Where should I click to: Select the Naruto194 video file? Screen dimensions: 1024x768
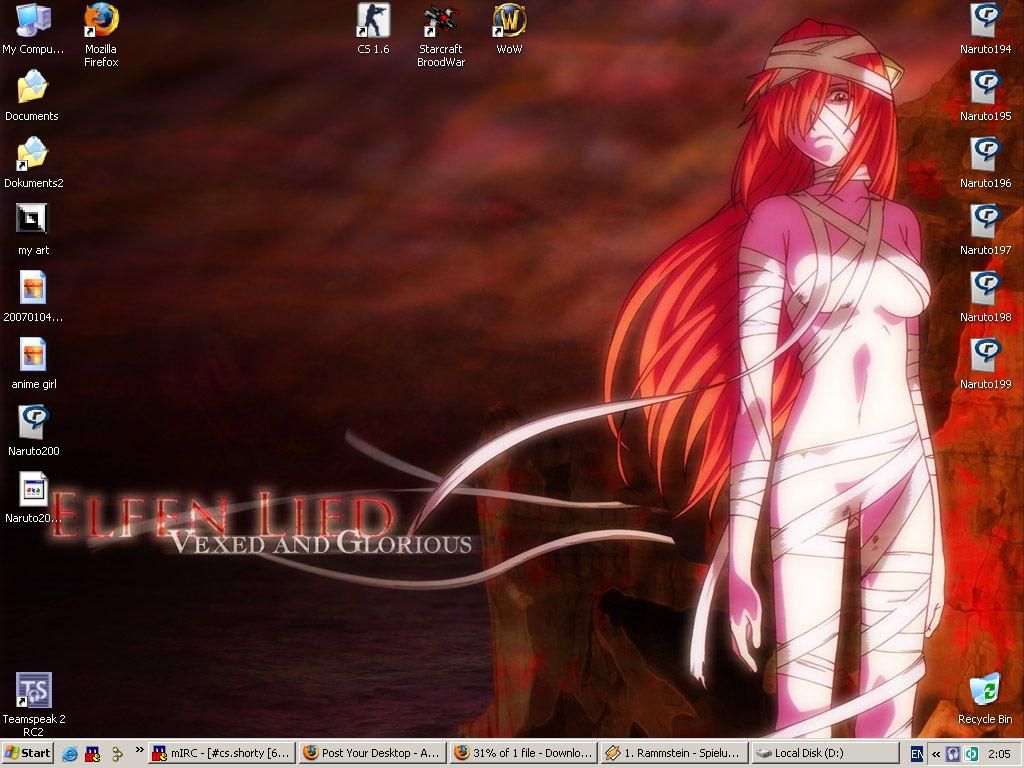point(985,29)
